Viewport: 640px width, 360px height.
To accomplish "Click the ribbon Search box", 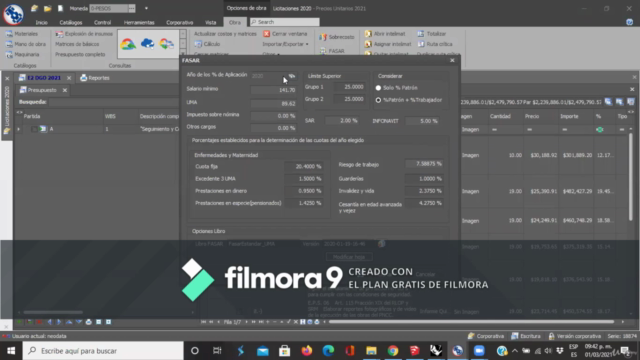I will (x=284, y=22).
